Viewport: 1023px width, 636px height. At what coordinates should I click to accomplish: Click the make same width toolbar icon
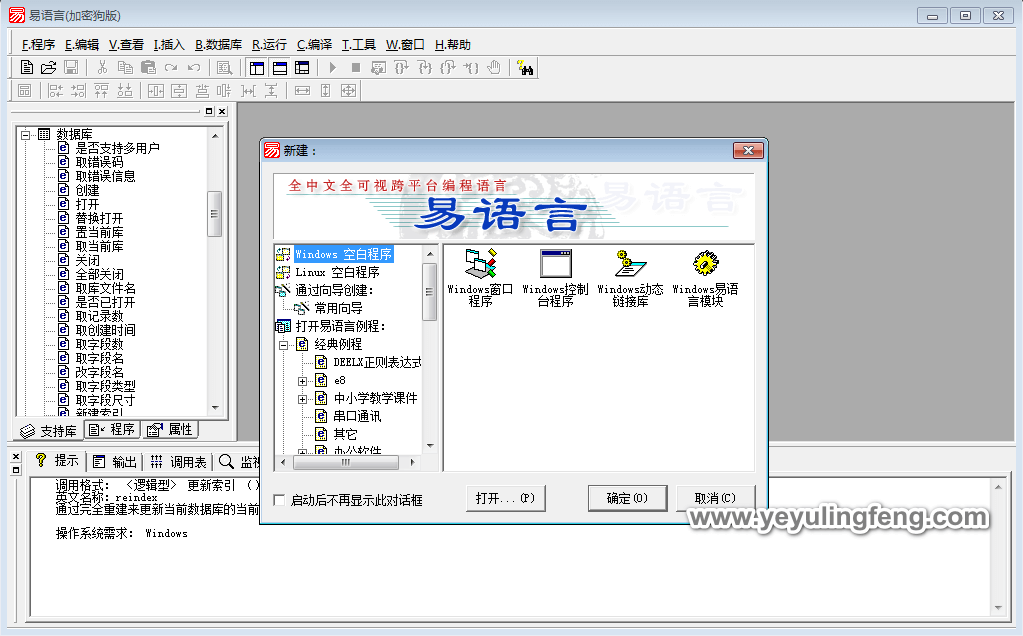click(302, 91)
